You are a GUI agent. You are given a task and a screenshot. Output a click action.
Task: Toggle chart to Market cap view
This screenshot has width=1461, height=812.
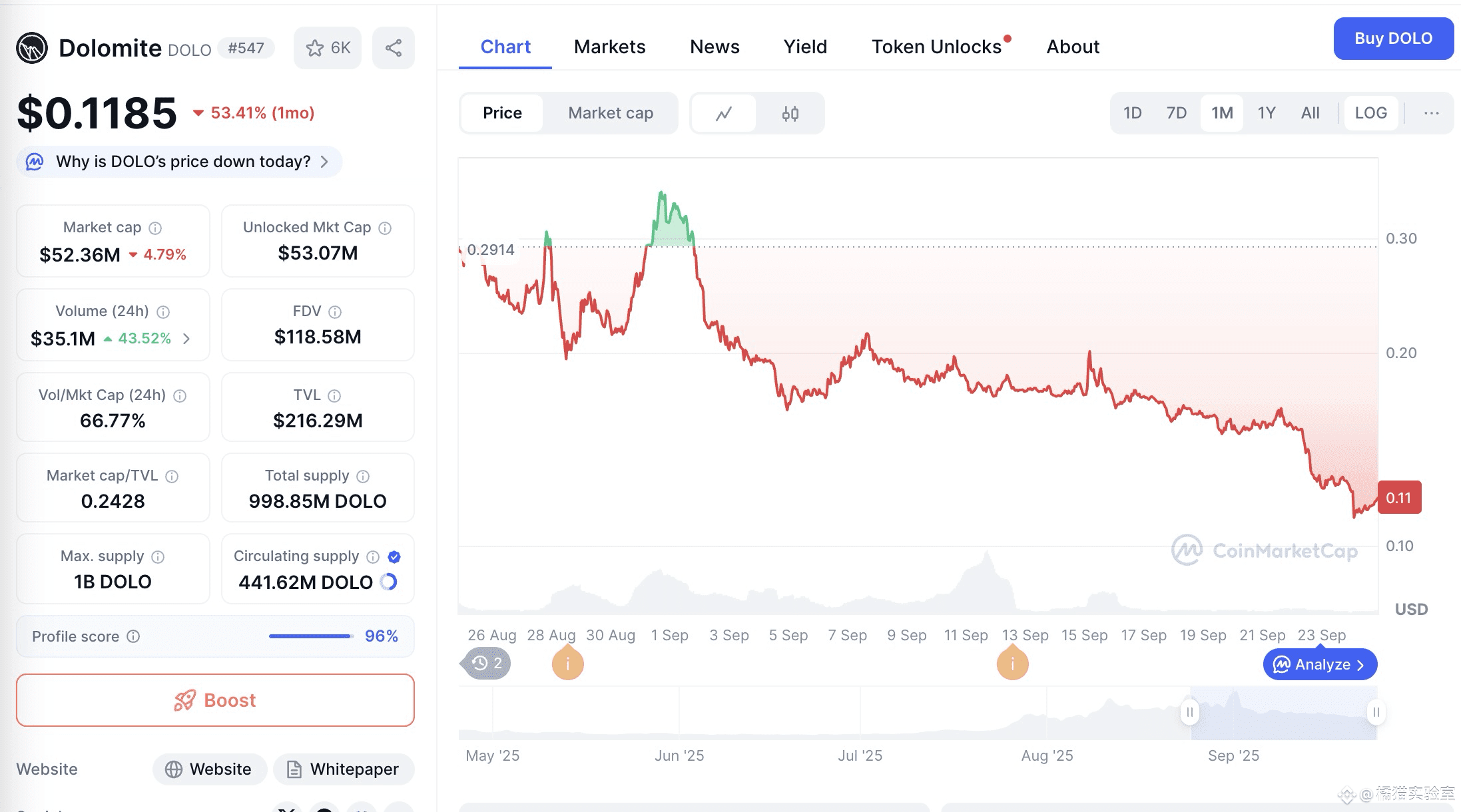(x=611, y=113)
